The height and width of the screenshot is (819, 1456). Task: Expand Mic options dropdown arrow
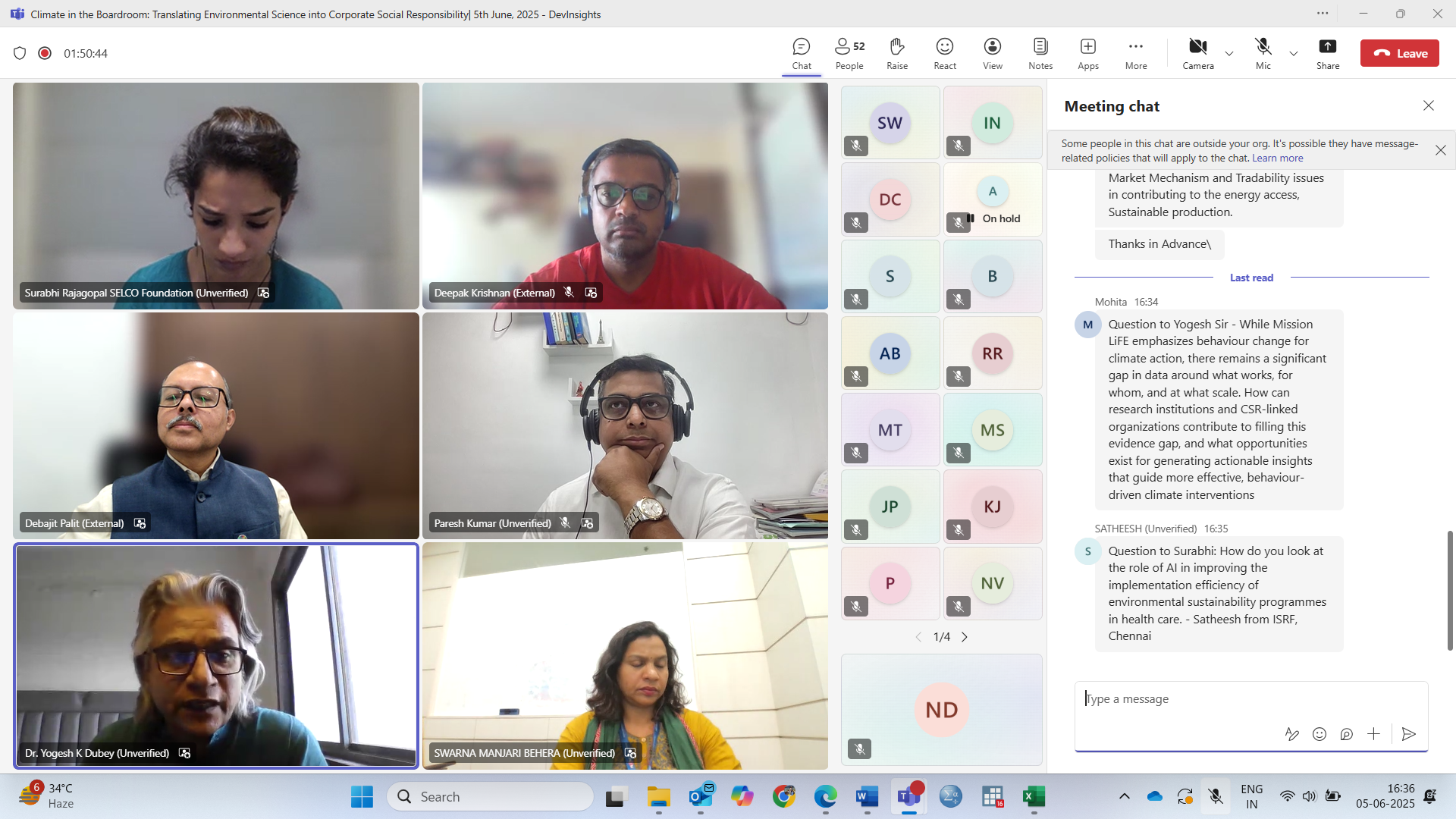point(1294,53)
